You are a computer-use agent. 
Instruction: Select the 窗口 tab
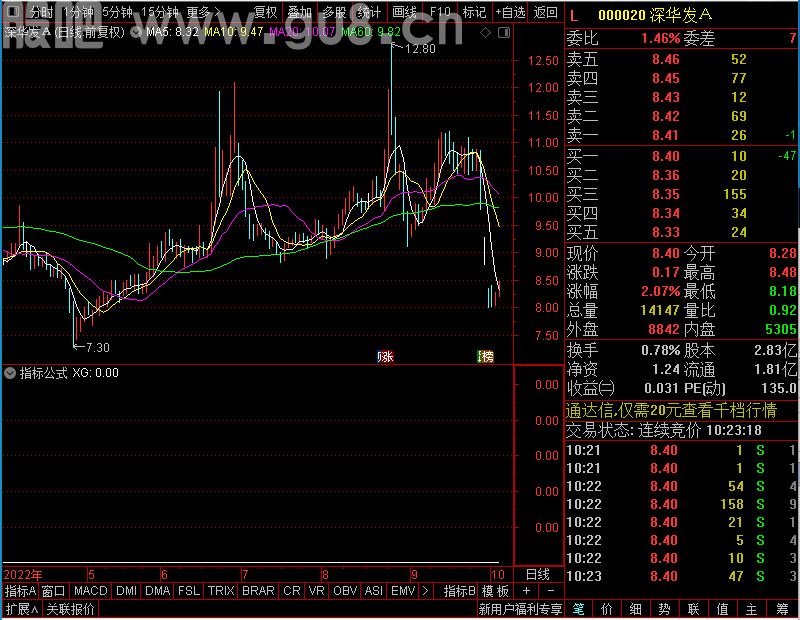click(54, 591)
